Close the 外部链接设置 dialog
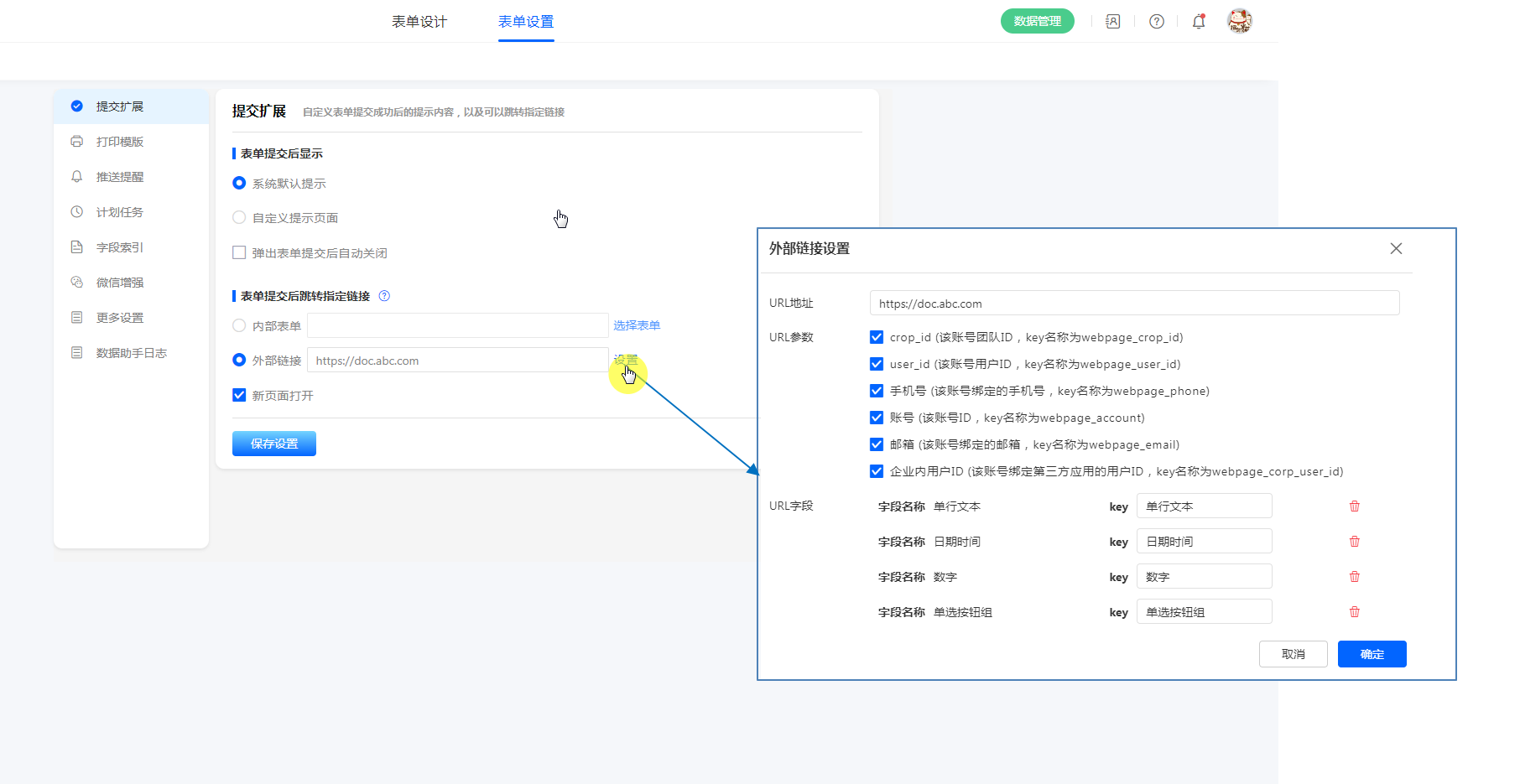 click(1396, 249)
